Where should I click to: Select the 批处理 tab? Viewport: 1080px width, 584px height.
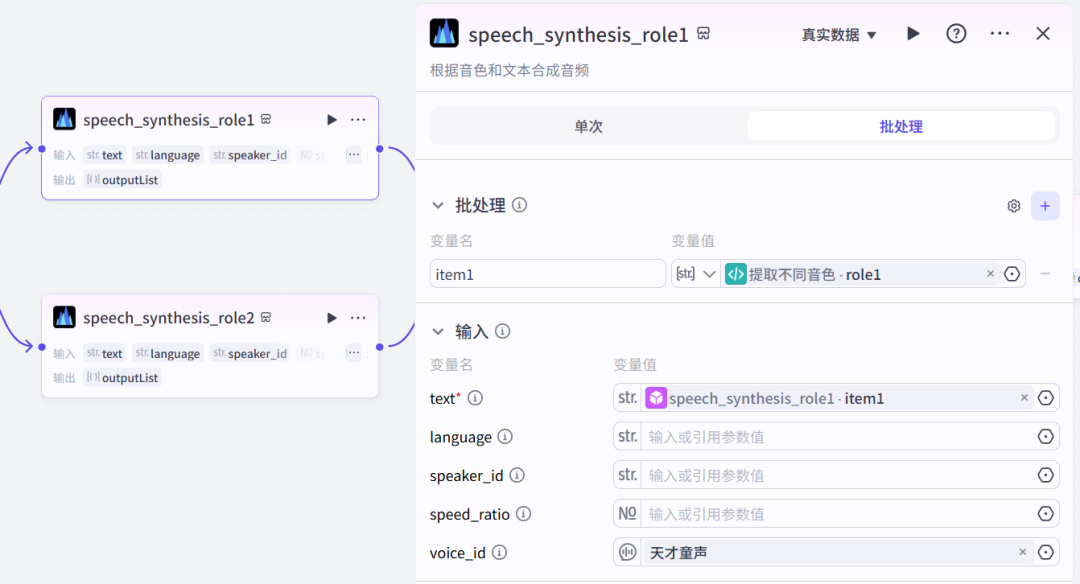(901, 126)
